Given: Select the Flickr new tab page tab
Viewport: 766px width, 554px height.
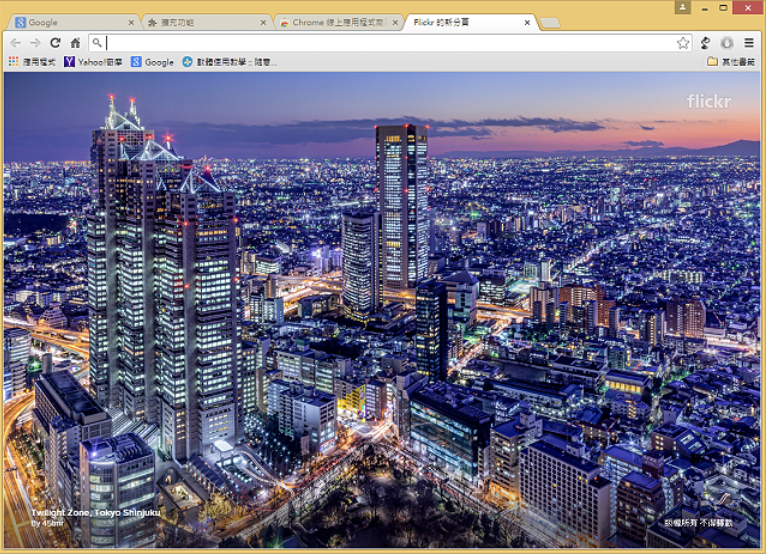Looking at the screenshot, I should pos(469,22).
